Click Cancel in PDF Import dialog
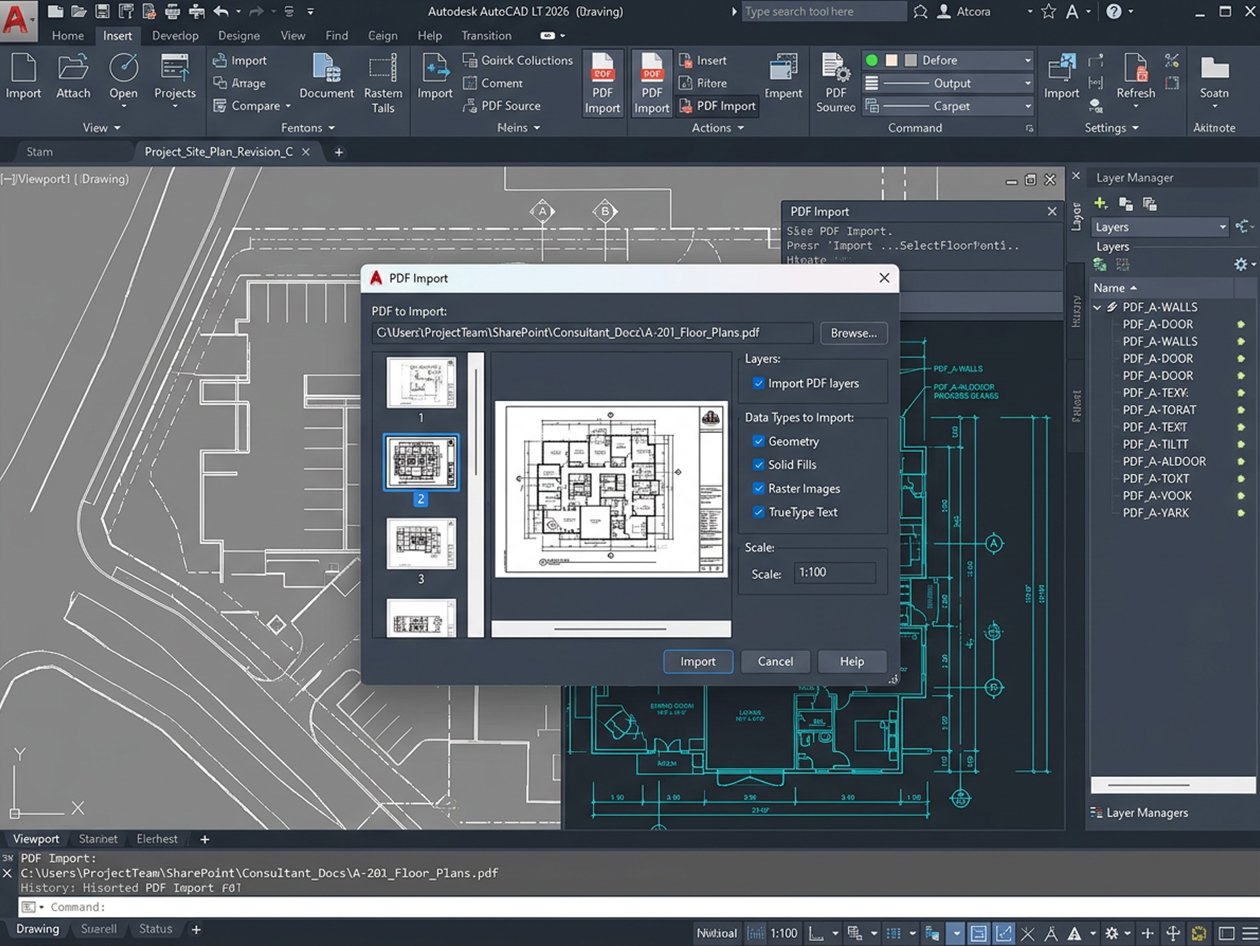1260x946 pixels. point(775,661)
